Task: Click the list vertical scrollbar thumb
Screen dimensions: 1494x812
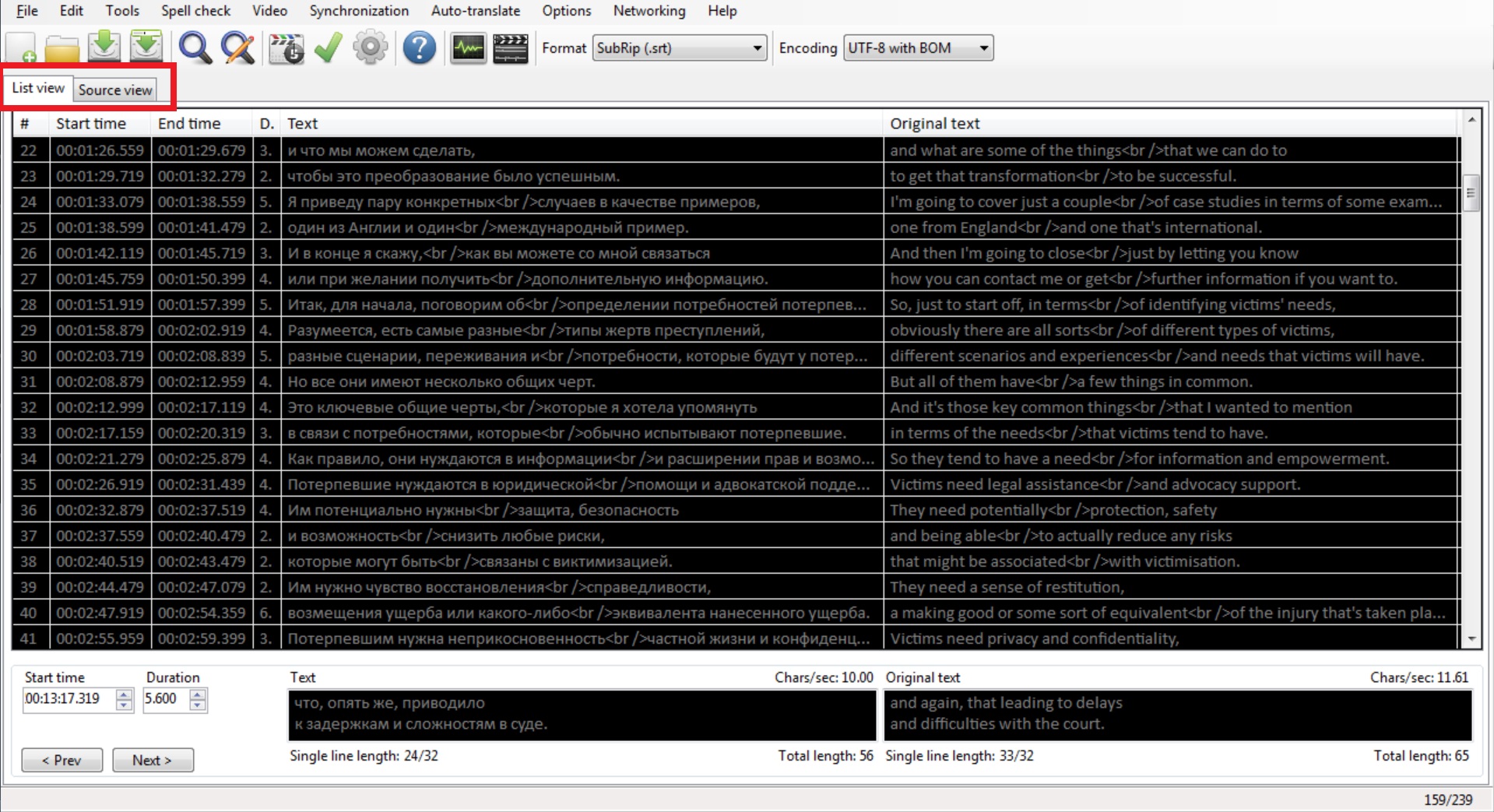Action: [x=1471, y=193]
